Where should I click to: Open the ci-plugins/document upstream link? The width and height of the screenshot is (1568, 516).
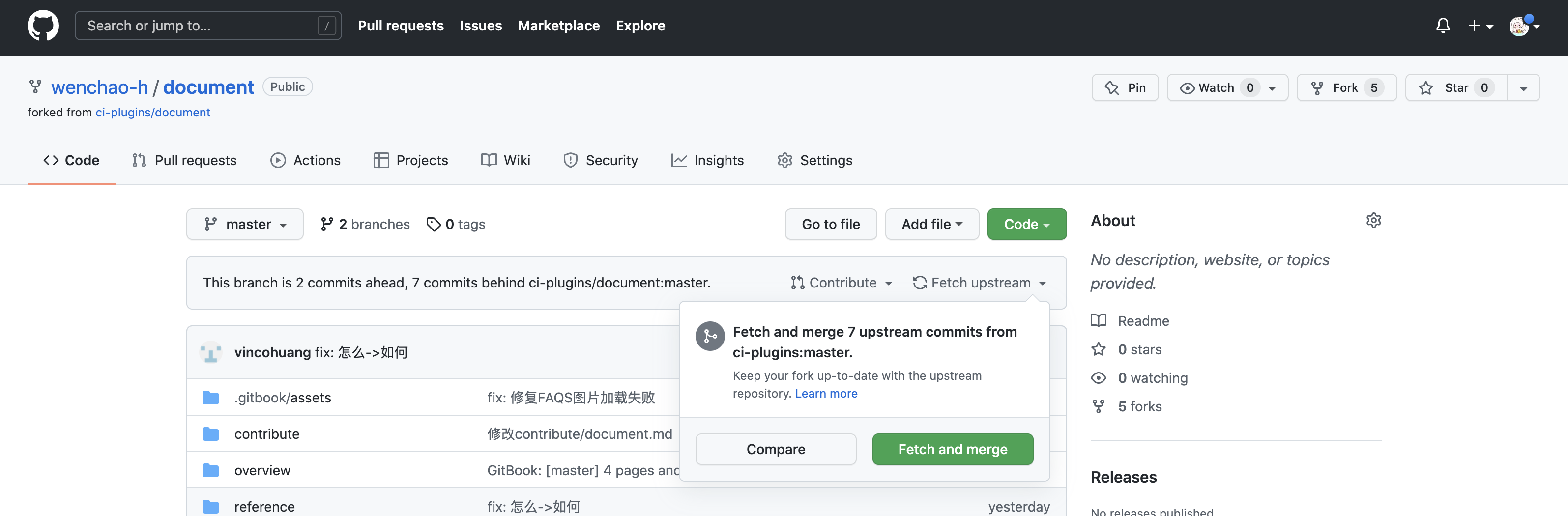click(153, 113)
